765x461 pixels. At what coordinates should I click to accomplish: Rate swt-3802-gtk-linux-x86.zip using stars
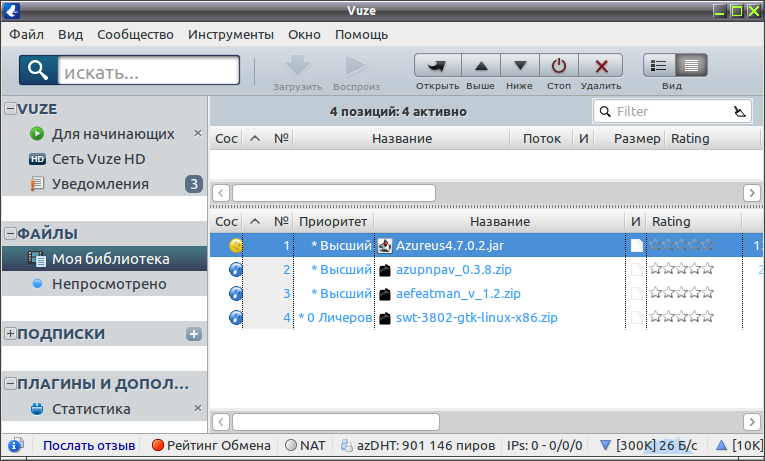click(682, 317)
